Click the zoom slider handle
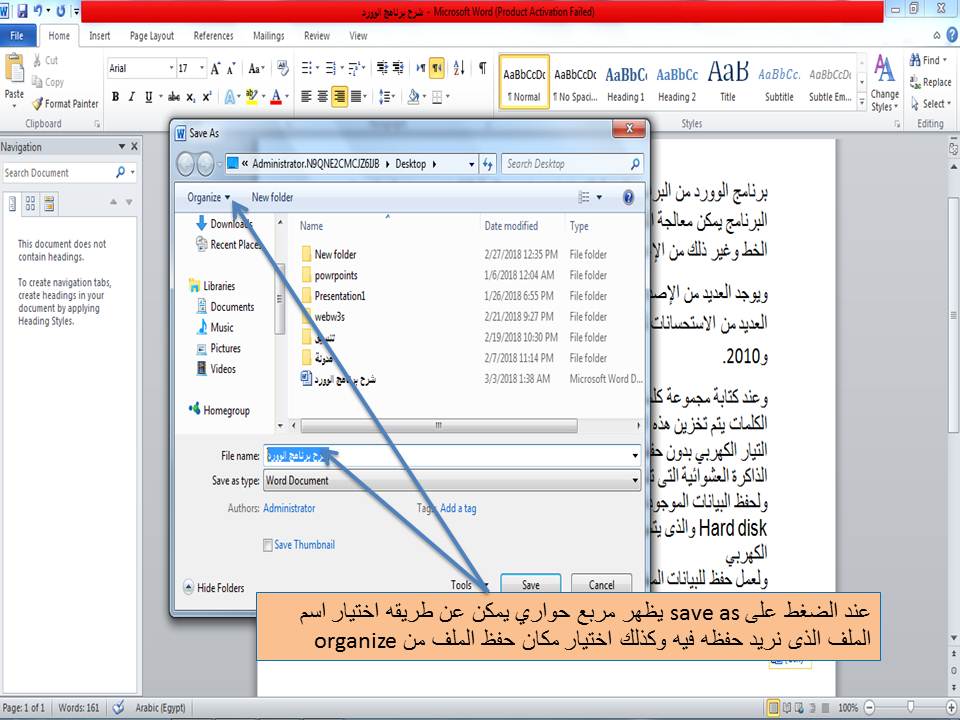This screenshot has height=720, width=960. pyautogui.click(x=910, y=707)
